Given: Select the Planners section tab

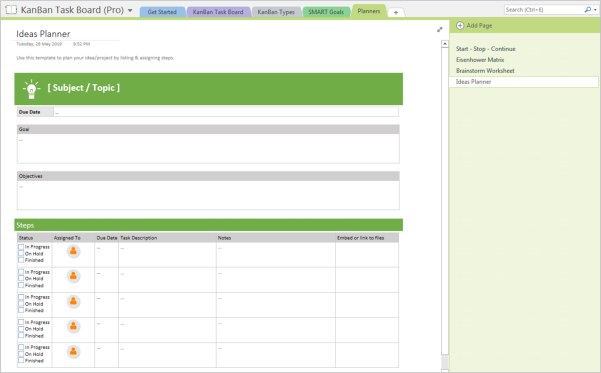Looking at the screenshot, I should (x=369, y=11).
